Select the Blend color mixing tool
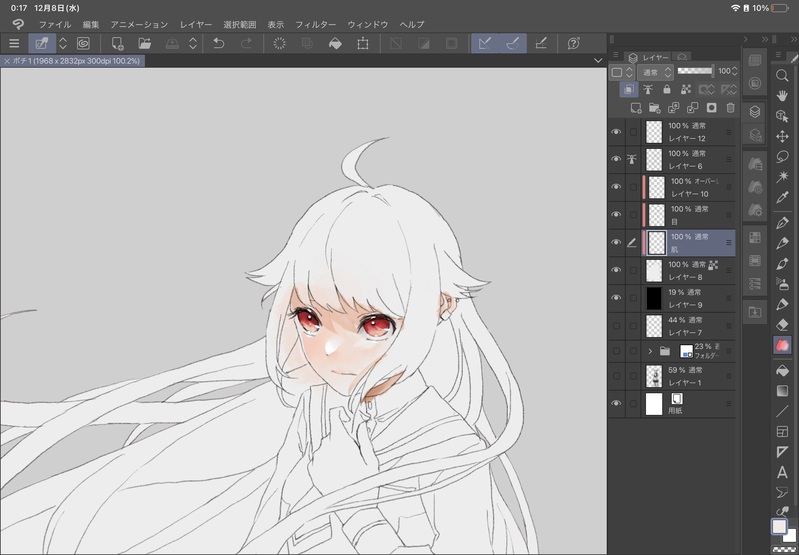This screenshot has width=799, height=555. pos(782,345)
